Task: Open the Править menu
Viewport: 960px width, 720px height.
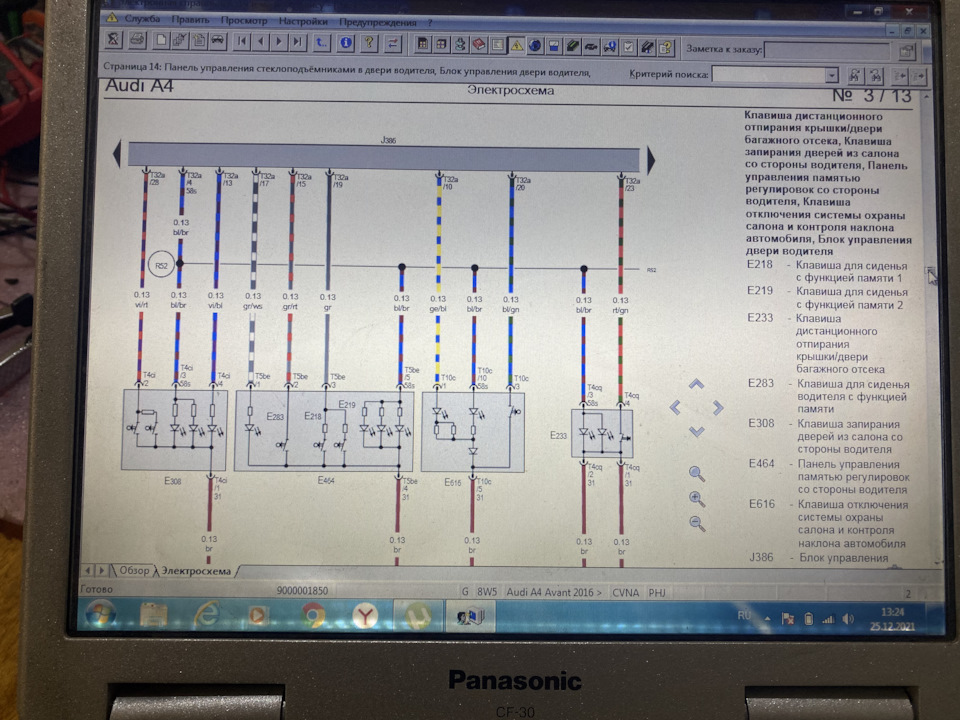Action: pyautogui.click(x=190, y=20)
